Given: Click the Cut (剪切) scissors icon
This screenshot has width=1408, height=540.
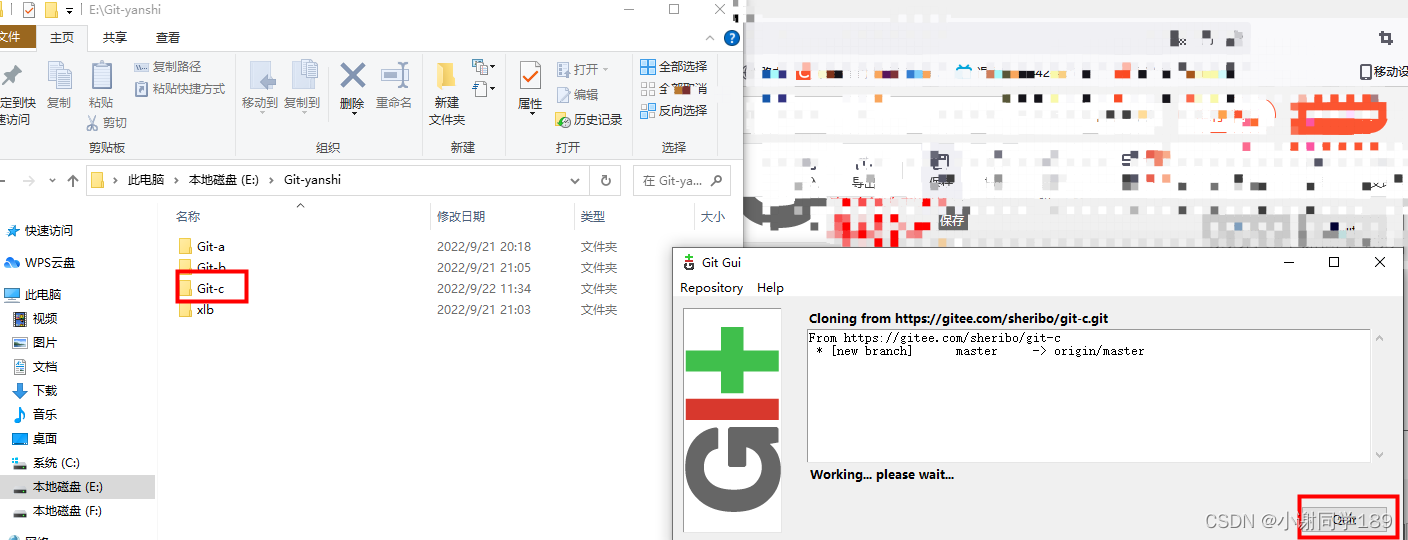Looking at the screenshot, I should 92,123.
